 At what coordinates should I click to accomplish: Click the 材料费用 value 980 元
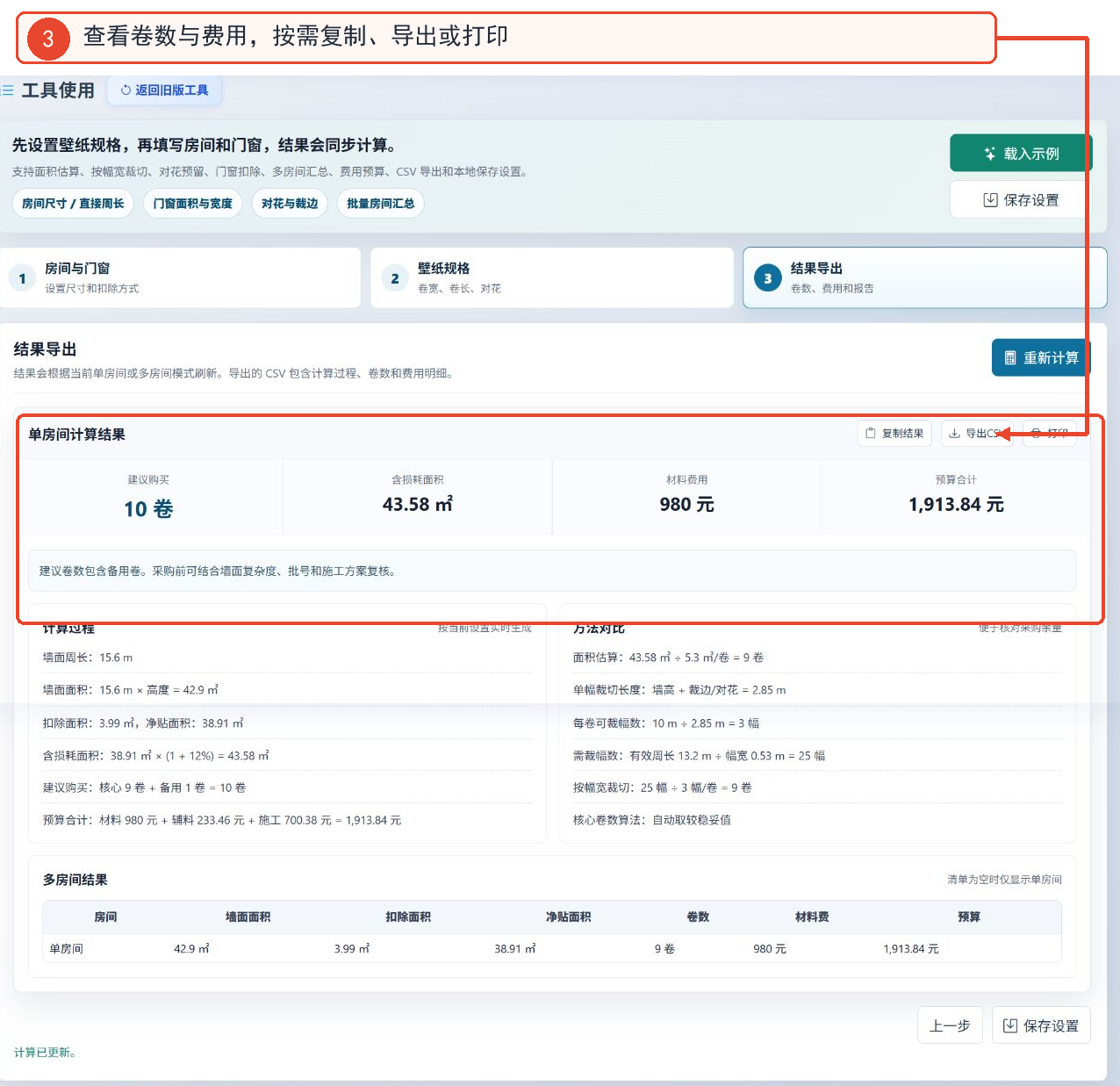(687, 505)
